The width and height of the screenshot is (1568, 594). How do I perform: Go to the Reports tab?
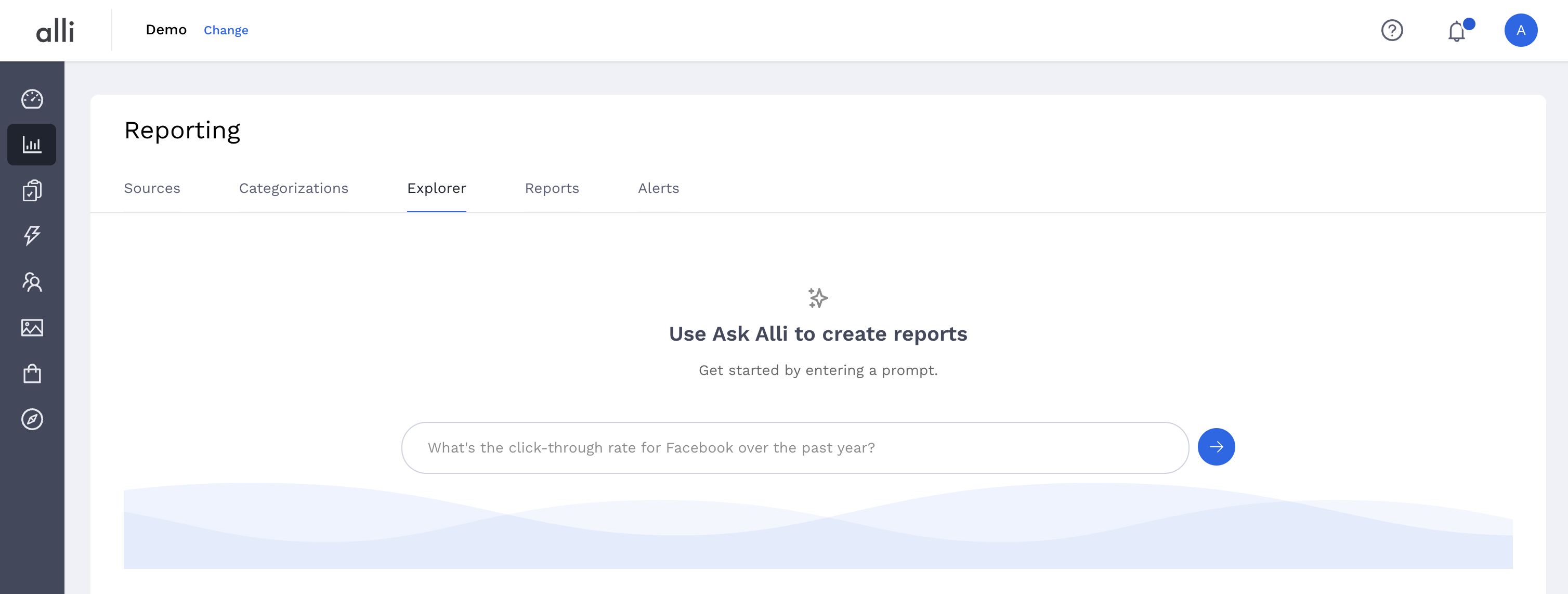[x=552, y=188]
